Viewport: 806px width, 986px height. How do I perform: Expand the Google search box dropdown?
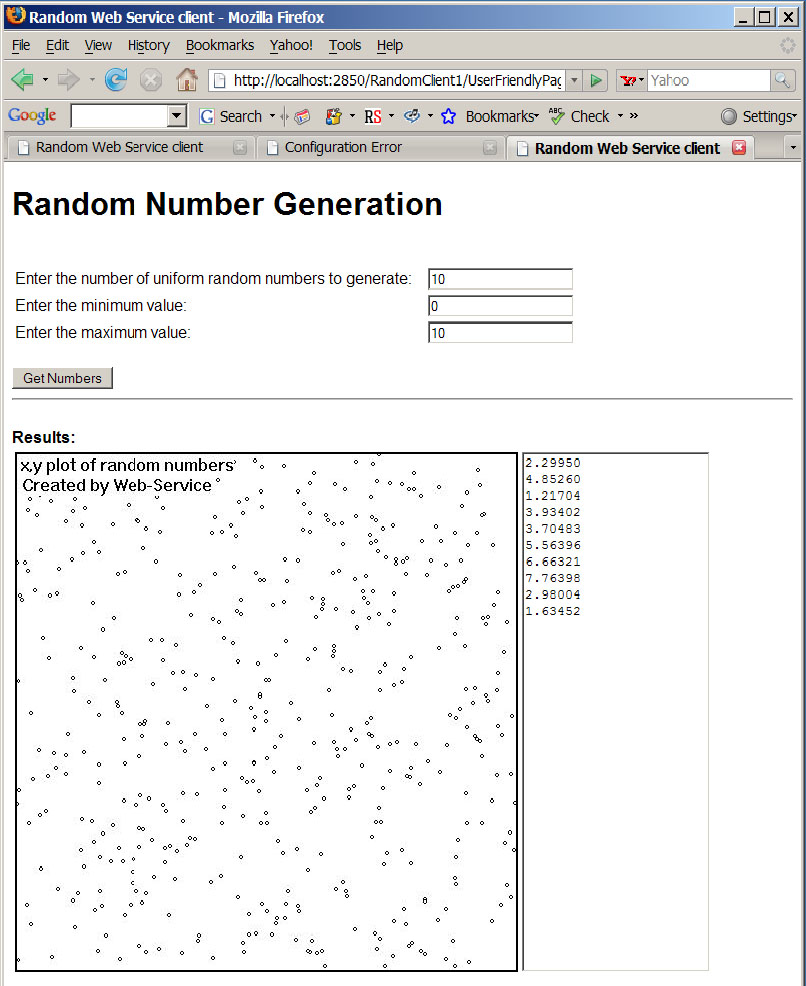tap(177, 116)
